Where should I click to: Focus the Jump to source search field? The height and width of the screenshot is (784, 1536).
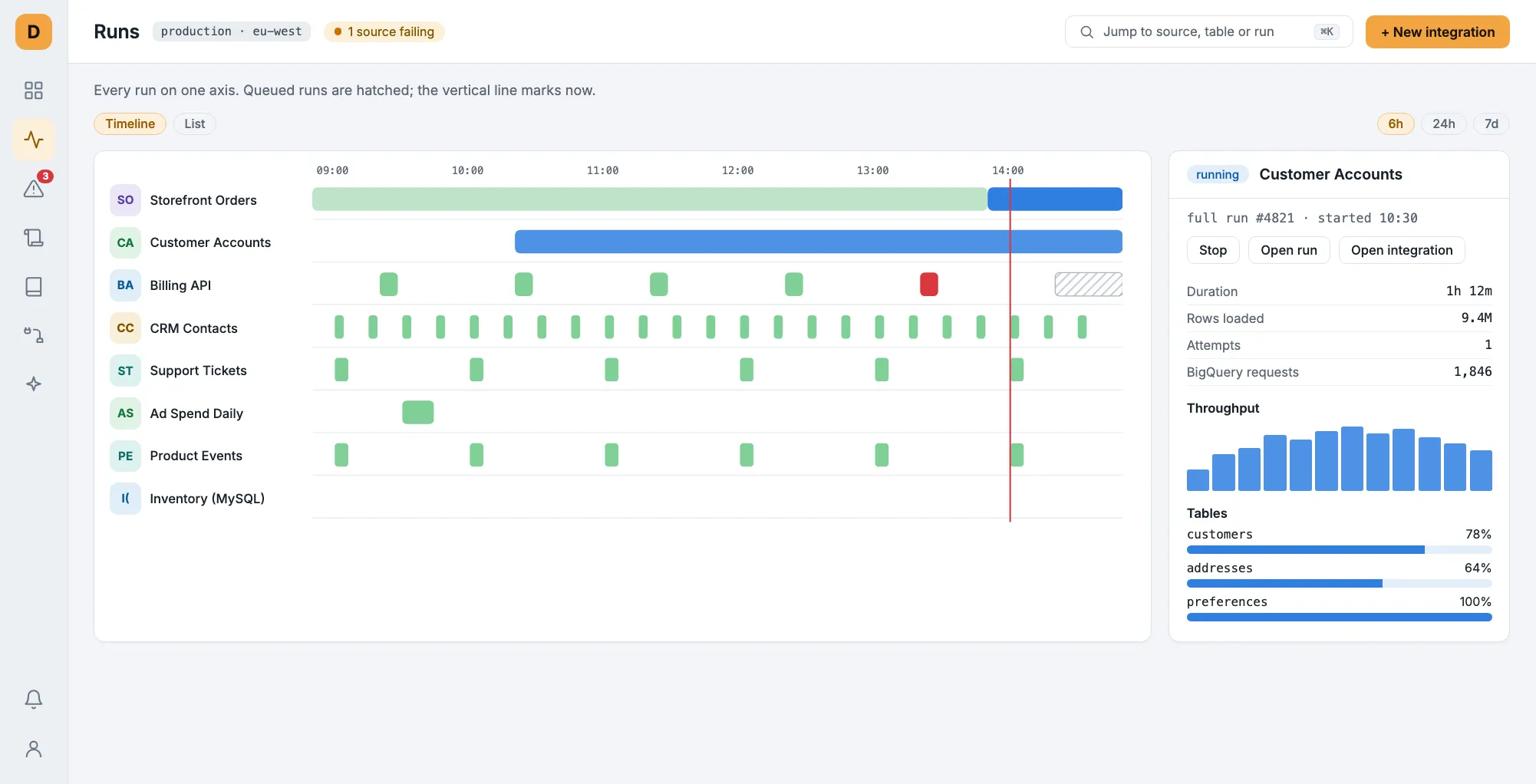pyautogui.click(x=1208, y=31)
